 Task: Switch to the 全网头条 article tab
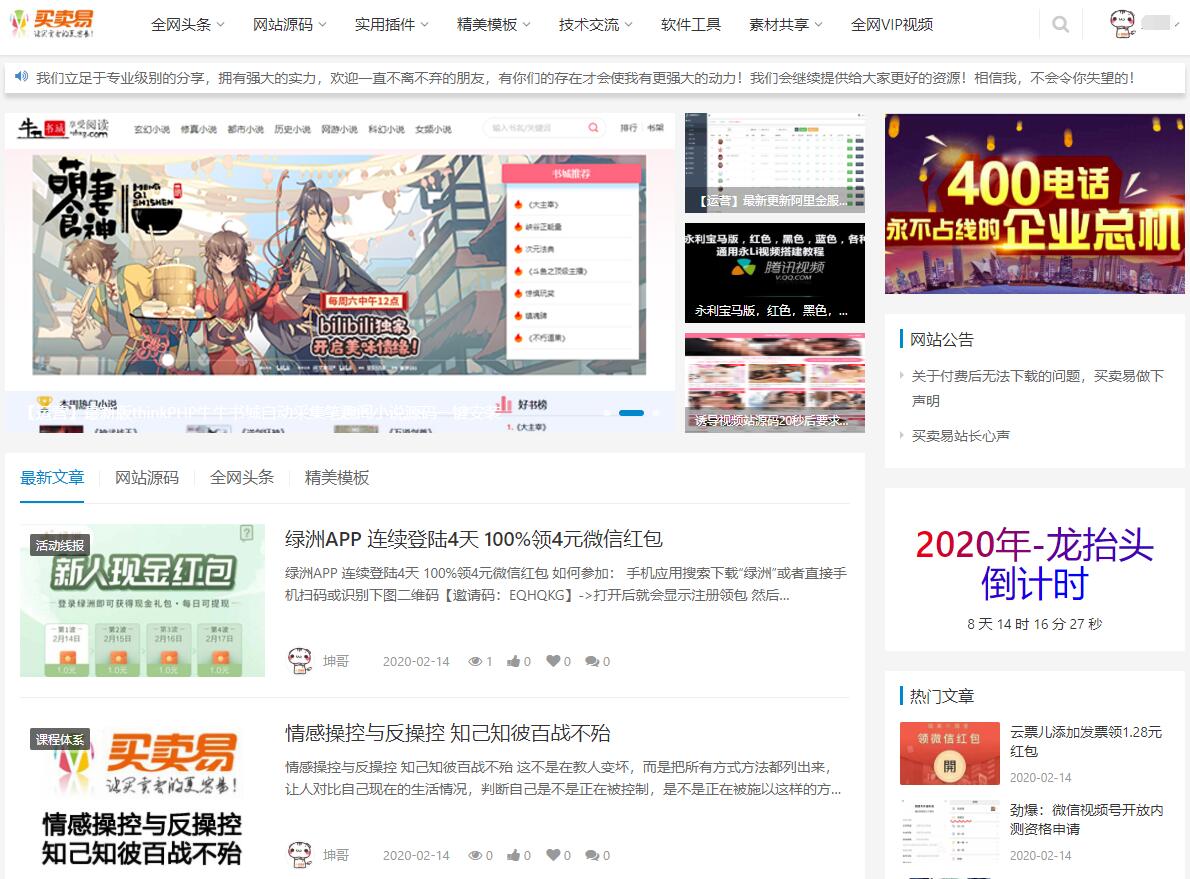[241, 477]
